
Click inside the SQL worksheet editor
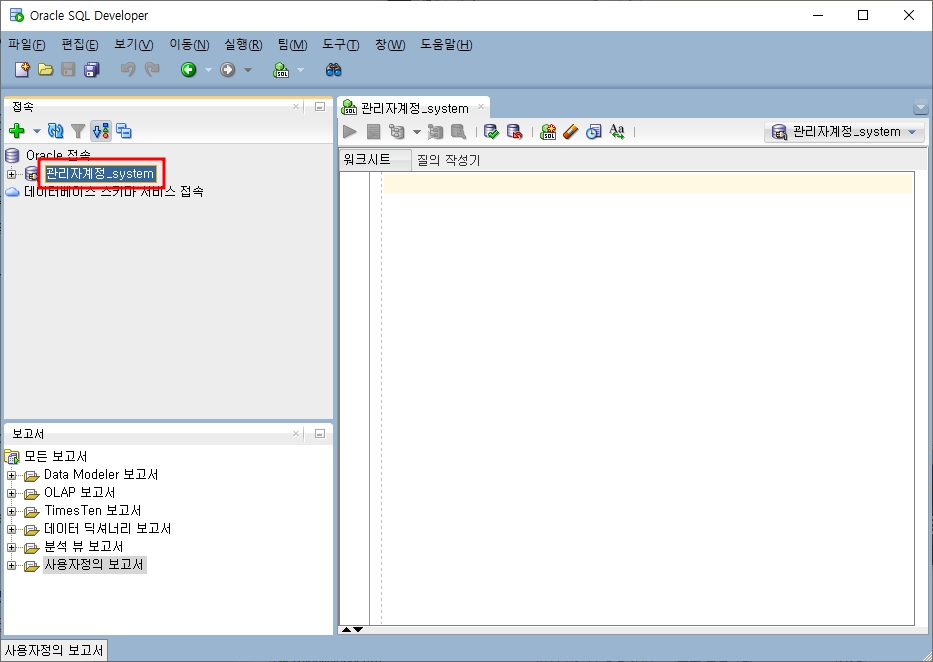tap(647, 399)
